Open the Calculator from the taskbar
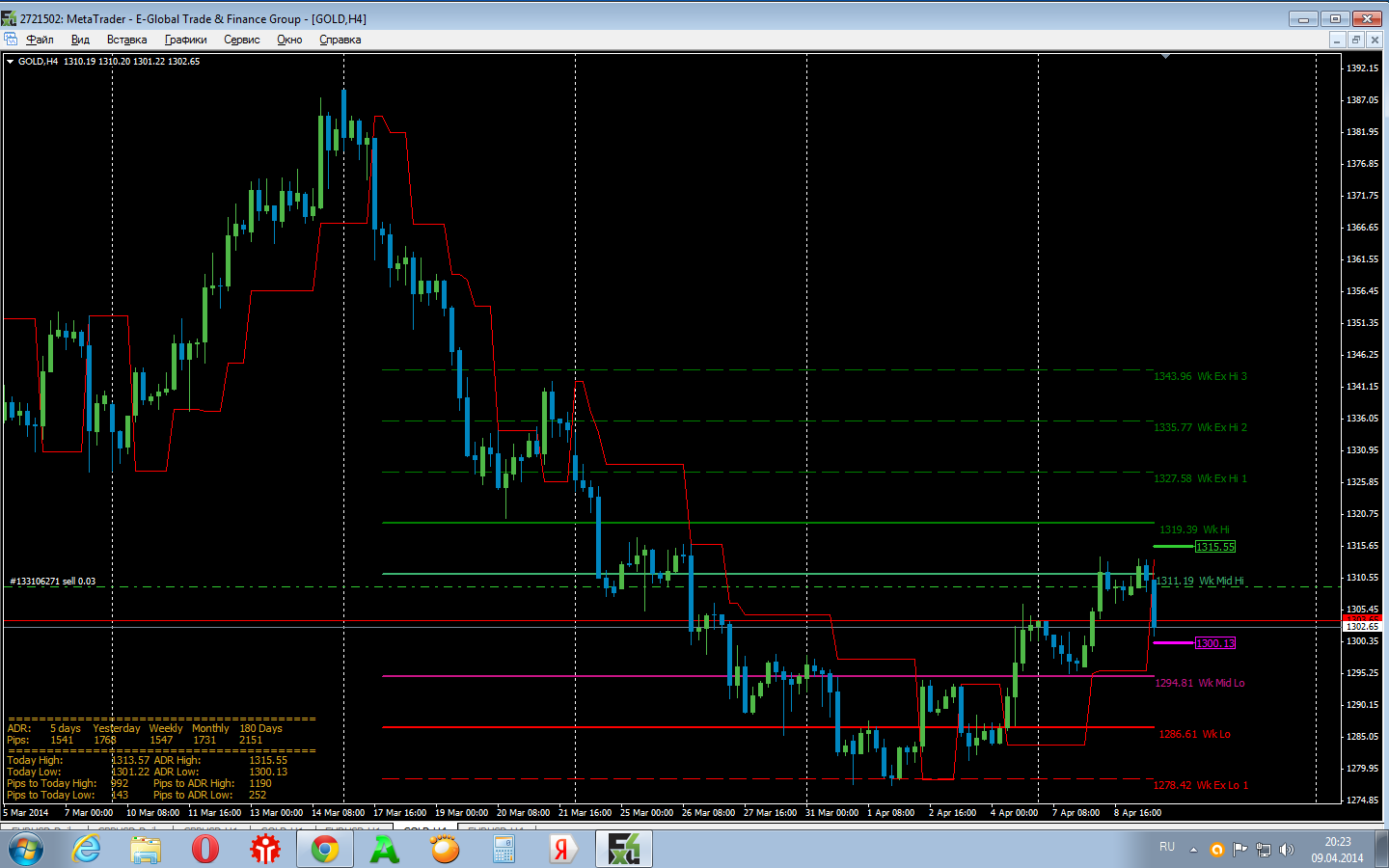This screenshot has width=1389, height=868. pyautogui.click(x=504, y=850)
